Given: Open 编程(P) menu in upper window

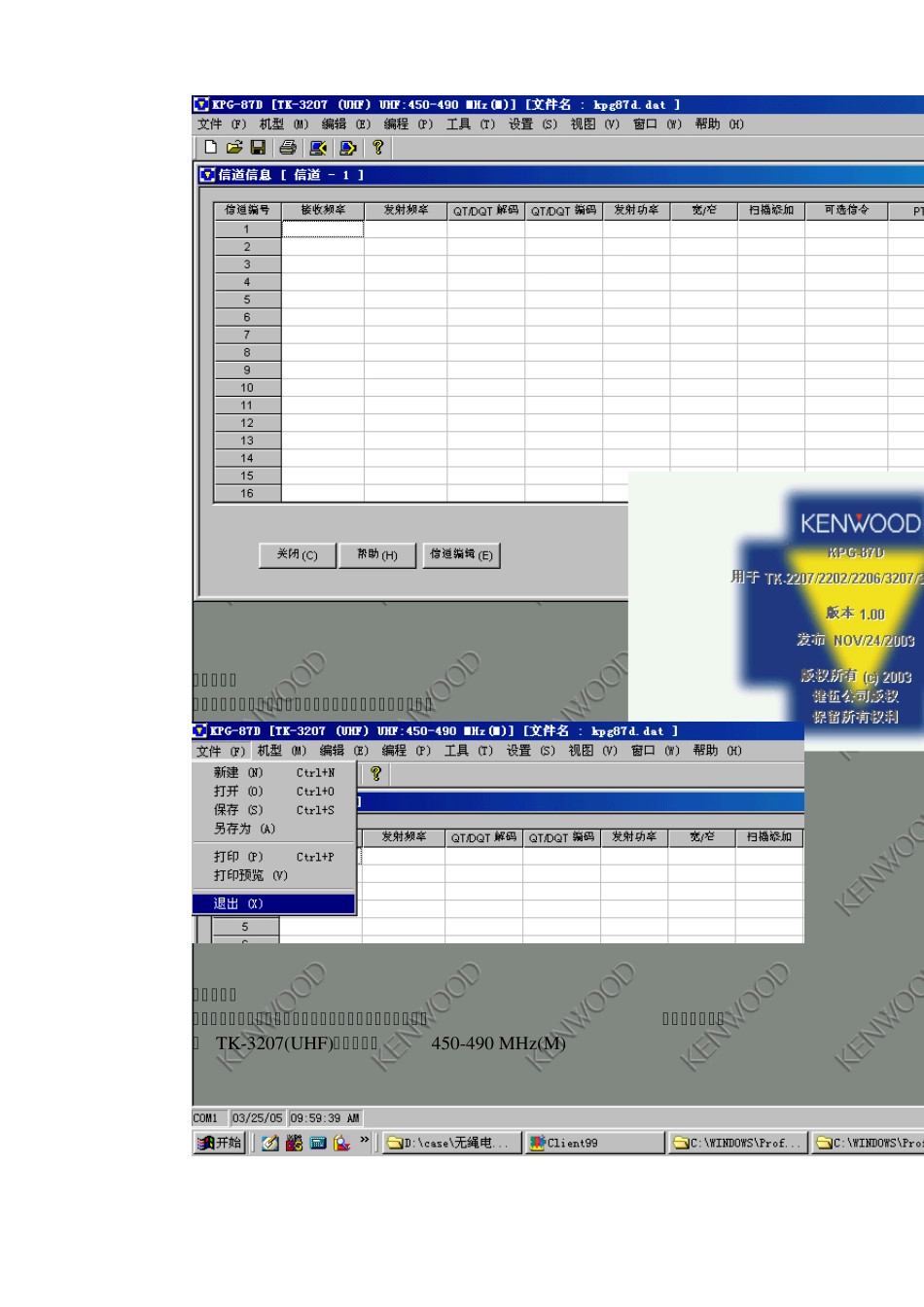Looking at the screenshot, I should tap(409, 124).
